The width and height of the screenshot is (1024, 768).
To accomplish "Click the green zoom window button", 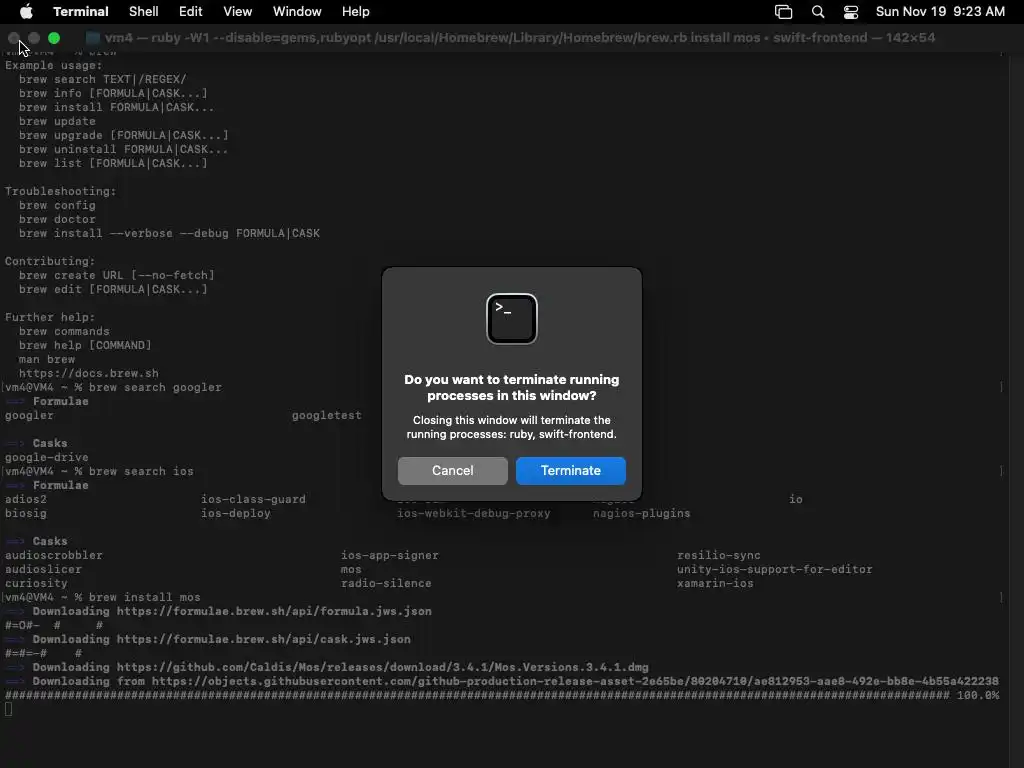I will [54, 38].
